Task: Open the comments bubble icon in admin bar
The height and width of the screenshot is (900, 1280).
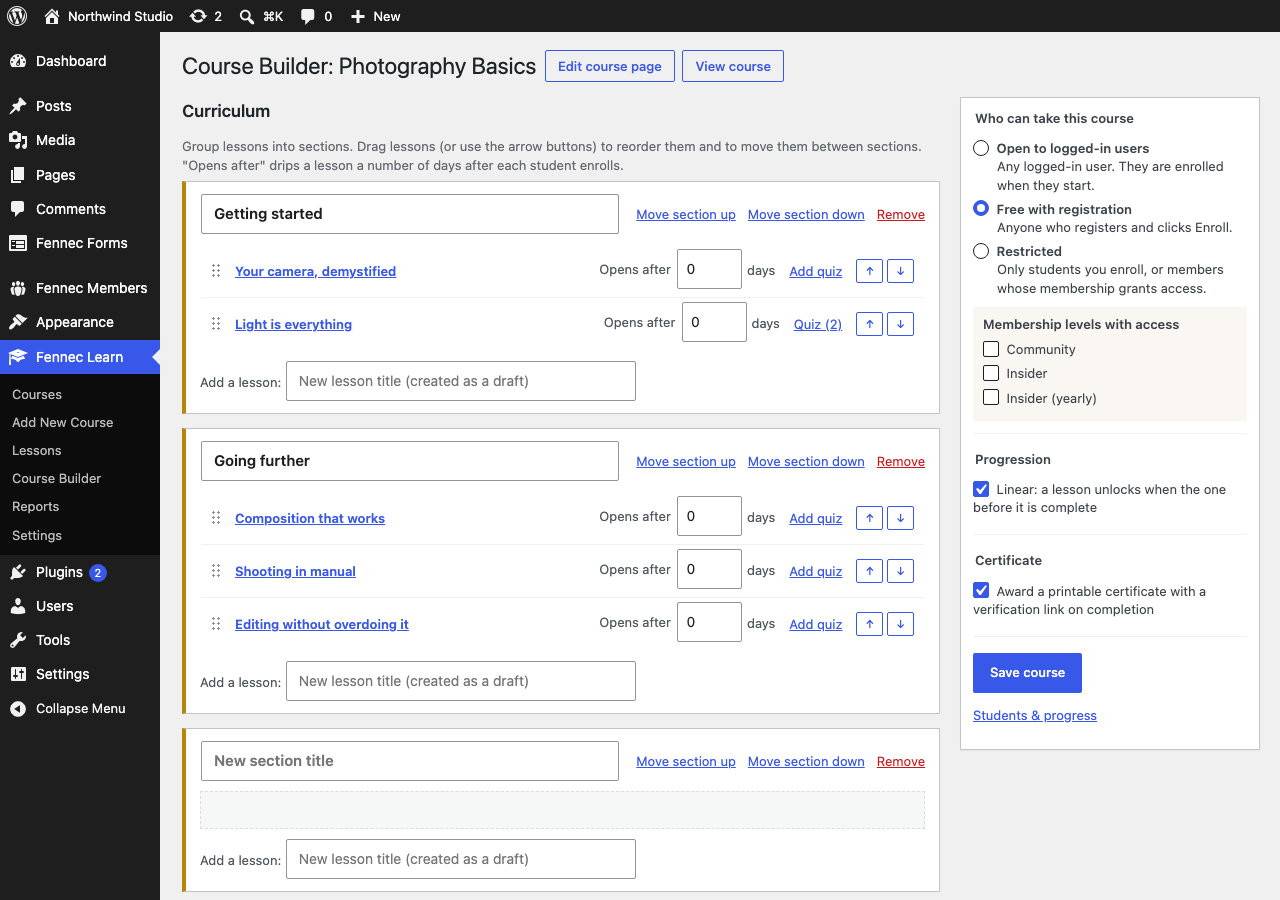Action: tap(308, 16)
